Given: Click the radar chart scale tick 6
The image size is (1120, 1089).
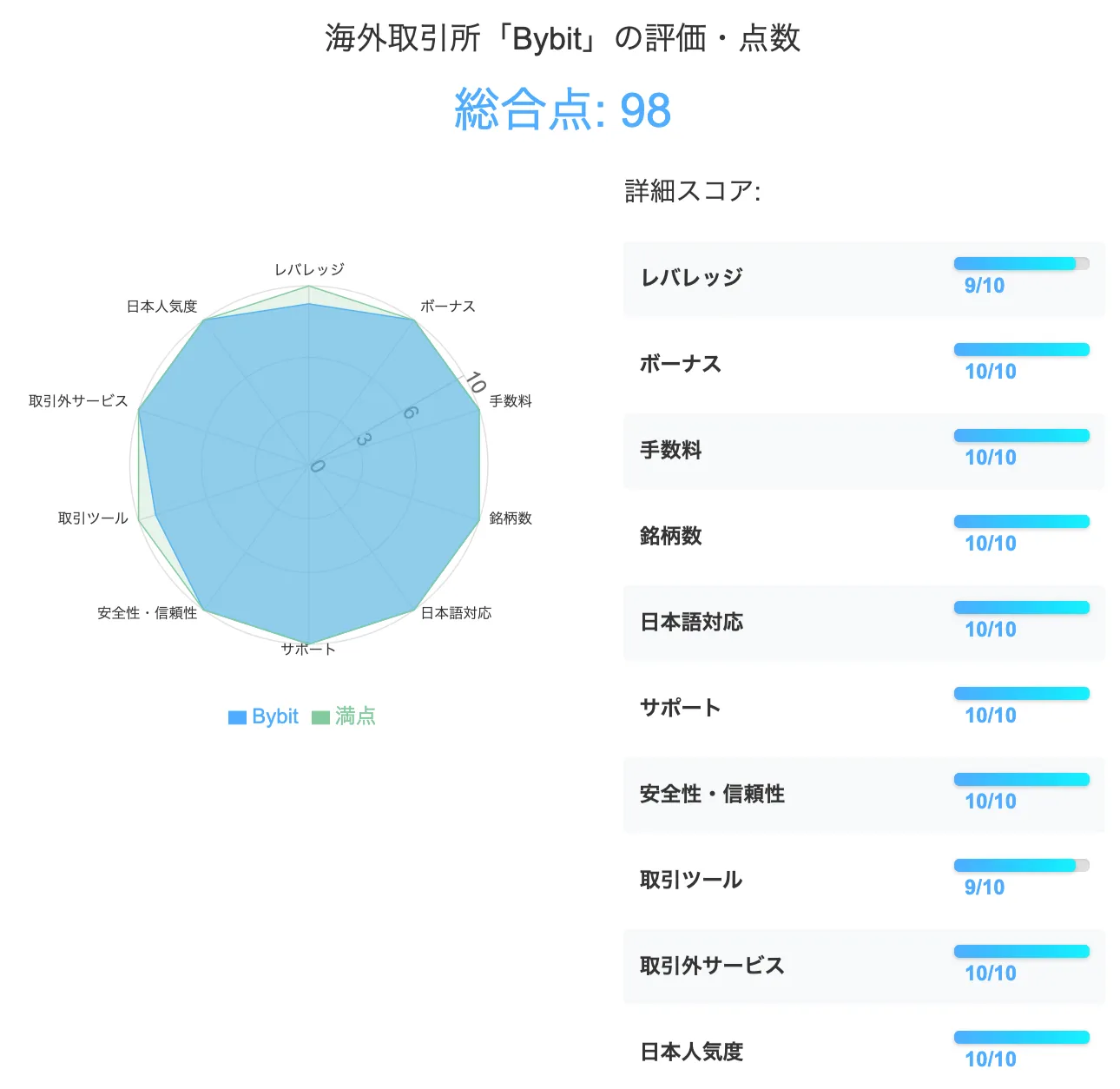Looking at the screenshot, I should [411, 412].
